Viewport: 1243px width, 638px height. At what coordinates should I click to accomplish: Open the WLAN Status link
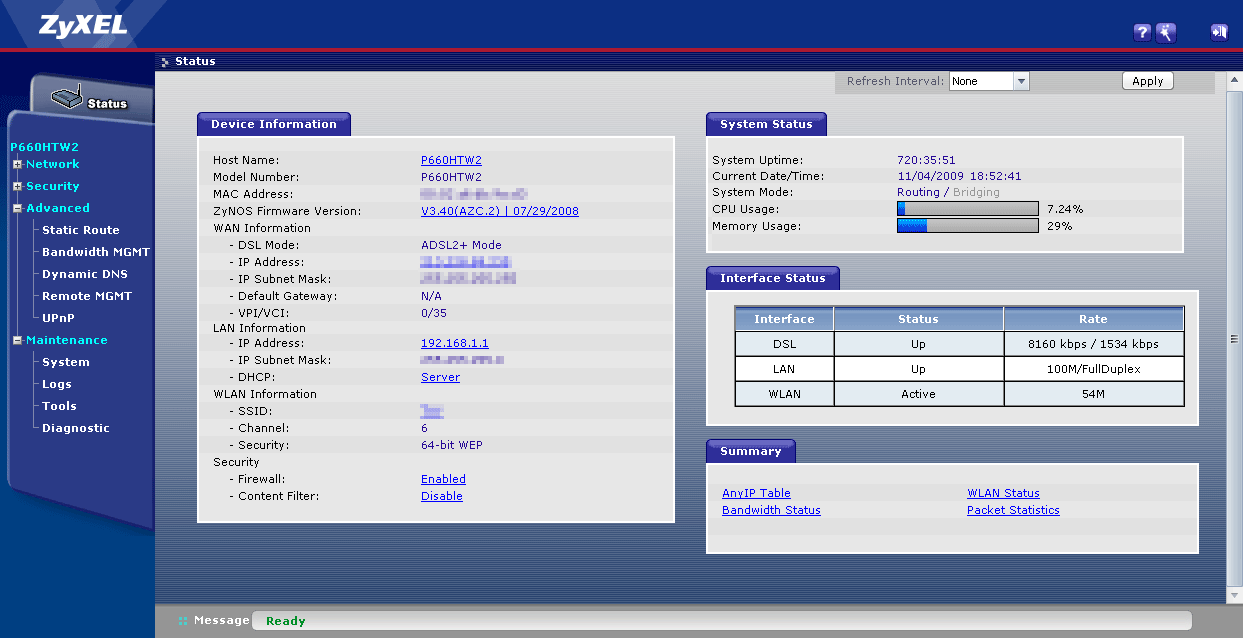[x=1003, y=493]
